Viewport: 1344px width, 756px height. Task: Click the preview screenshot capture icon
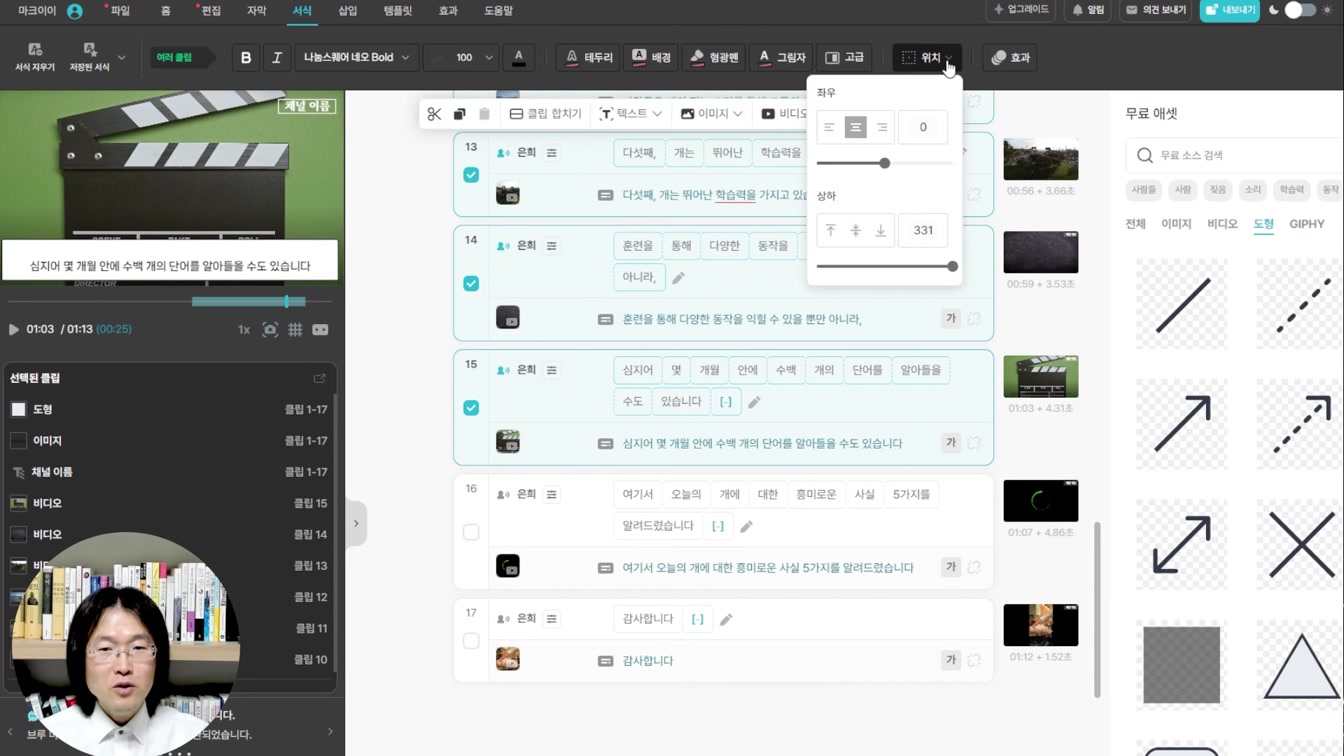click(x=270, y=329)
